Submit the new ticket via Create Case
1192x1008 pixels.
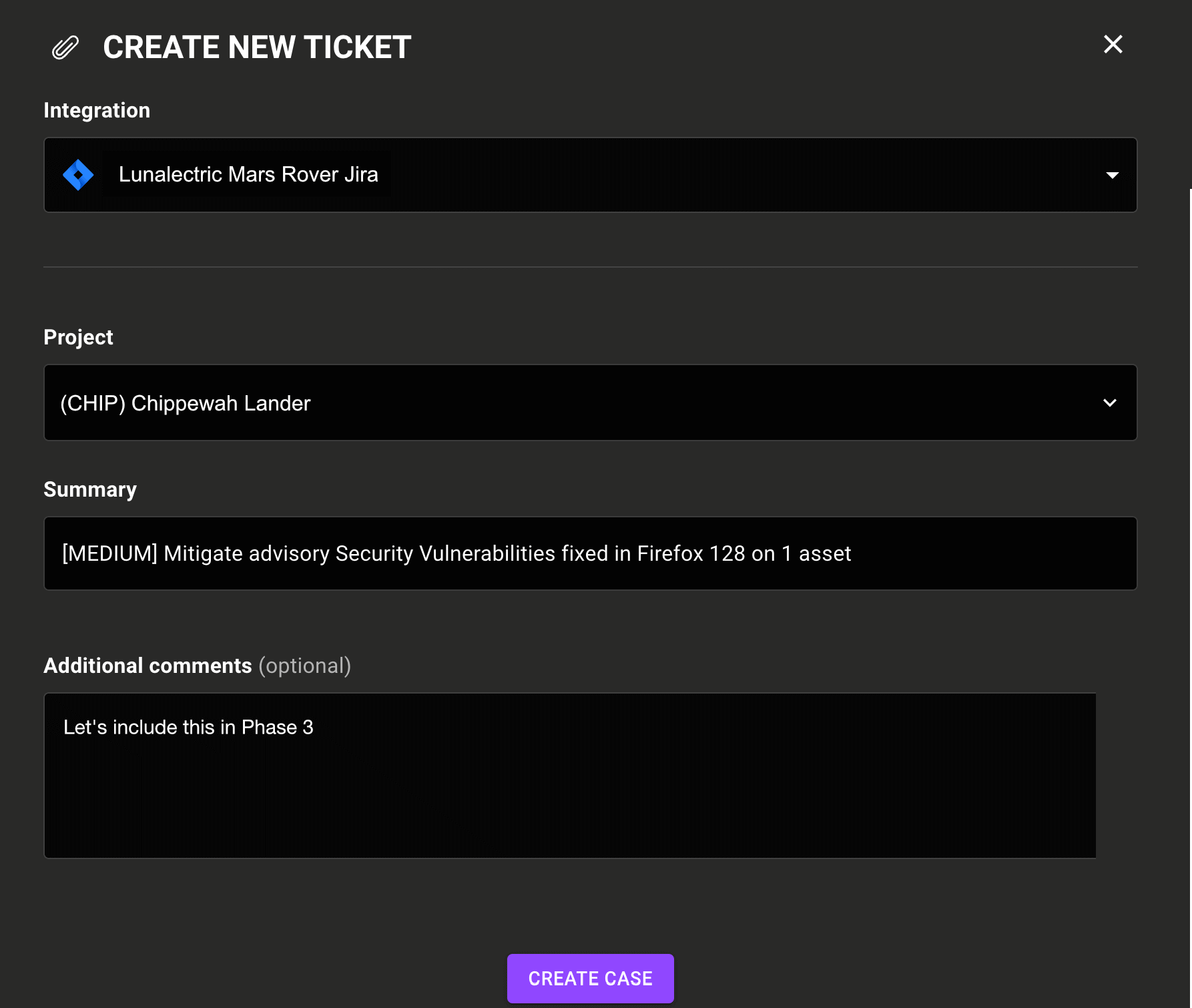pyautogui.click(x=590, y=978)
